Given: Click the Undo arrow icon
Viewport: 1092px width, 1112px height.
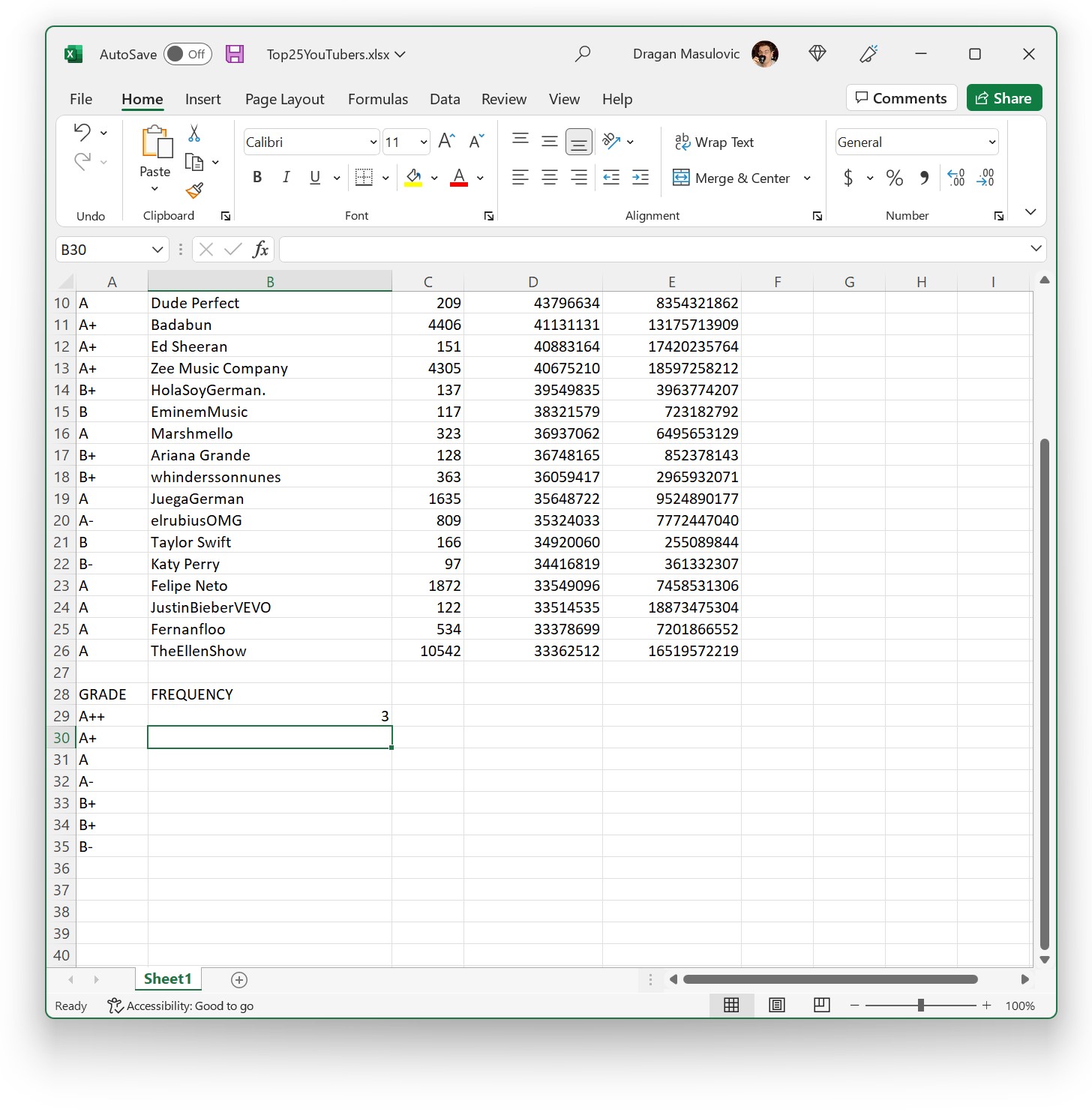Looking at the screenshot, I should pos(82,132).
